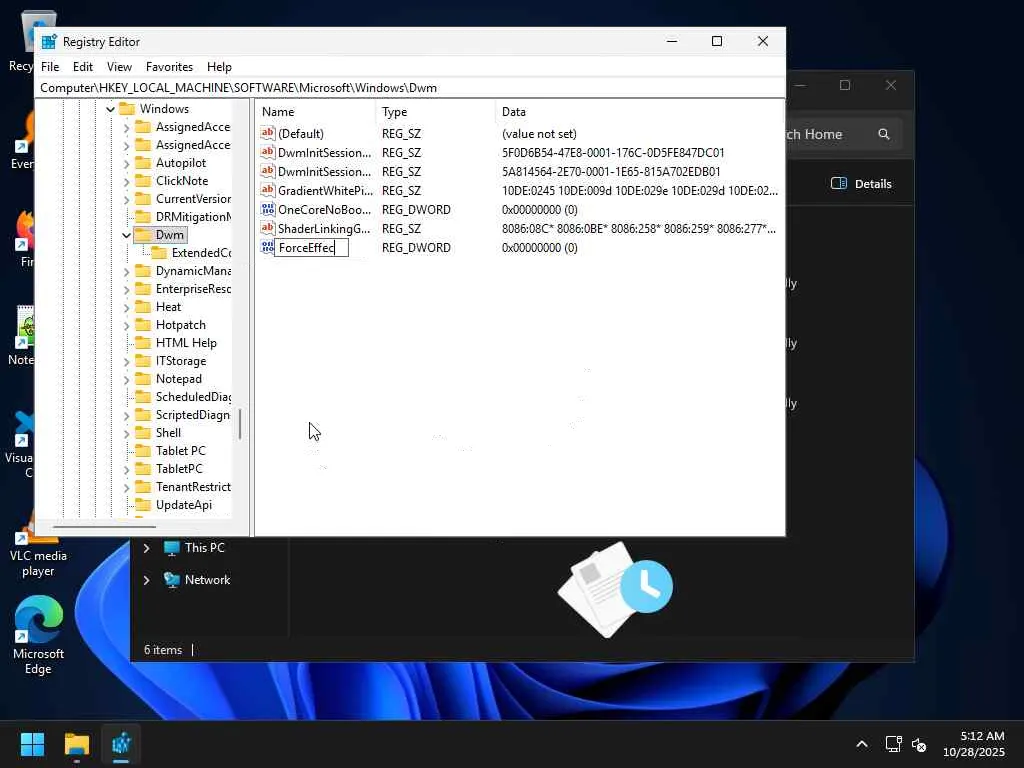Open the View menu
The height and width of the screenshot is (768, 1024).
click(x=120, y=67)
